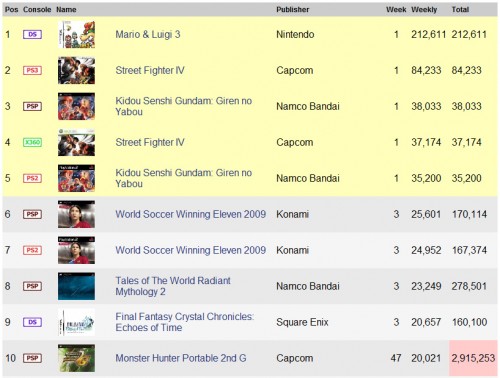Open the Monster Hunter Portable 2nd G link

(x=181, y=358)
